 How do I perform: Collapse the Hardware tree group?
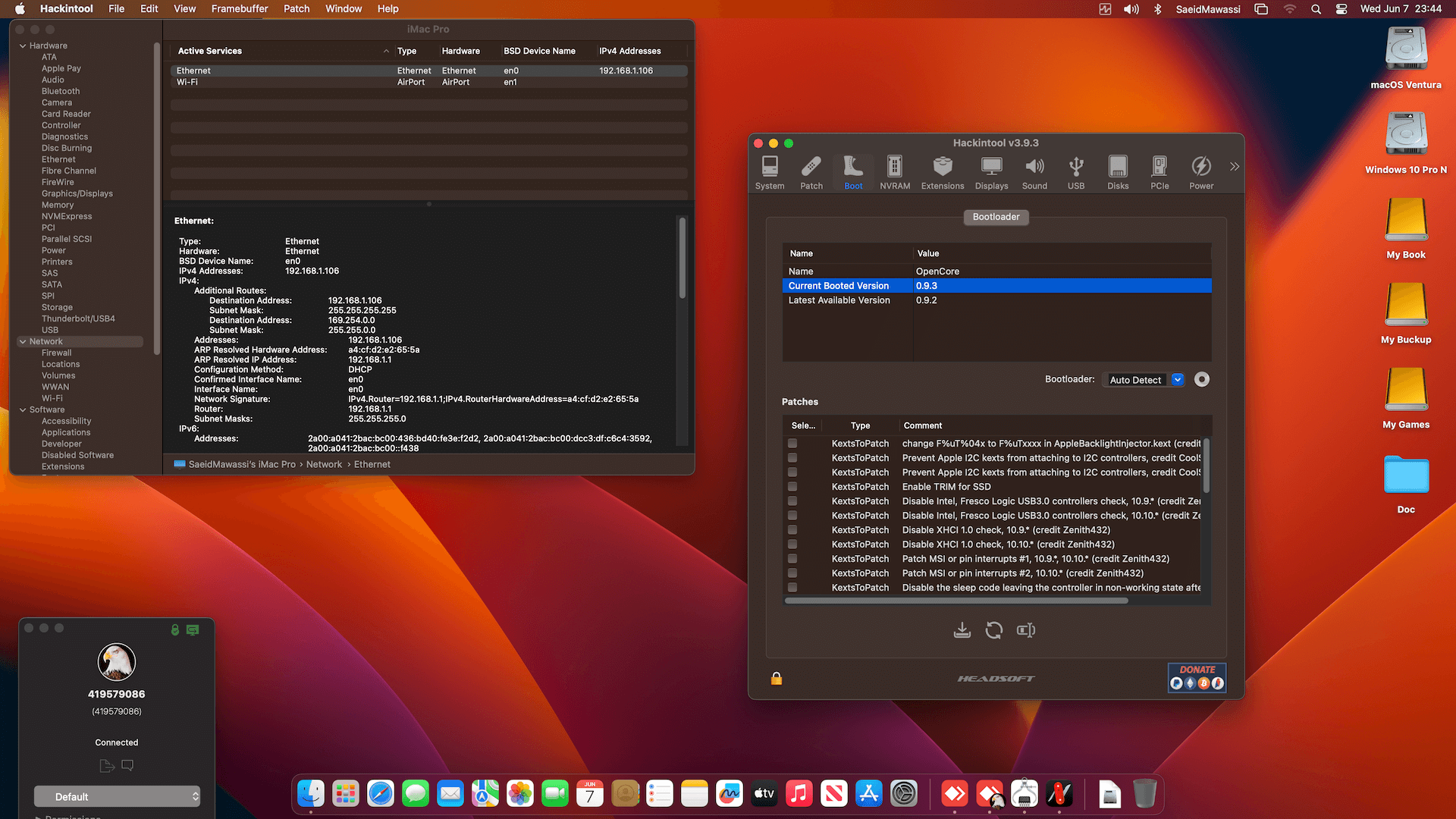23,45
